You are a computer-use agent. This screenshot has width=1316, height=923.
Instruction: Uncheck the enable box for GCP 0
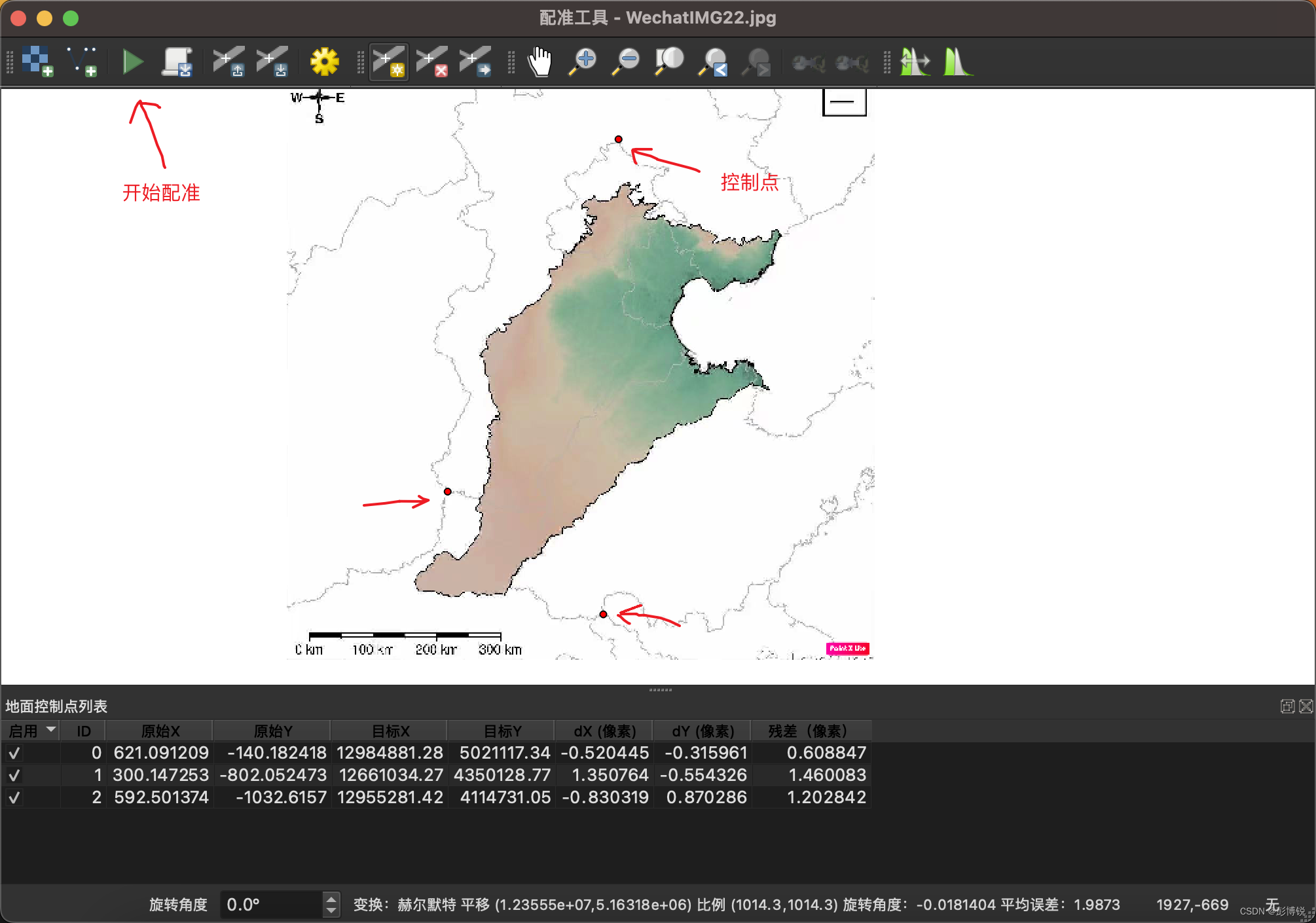14,753
